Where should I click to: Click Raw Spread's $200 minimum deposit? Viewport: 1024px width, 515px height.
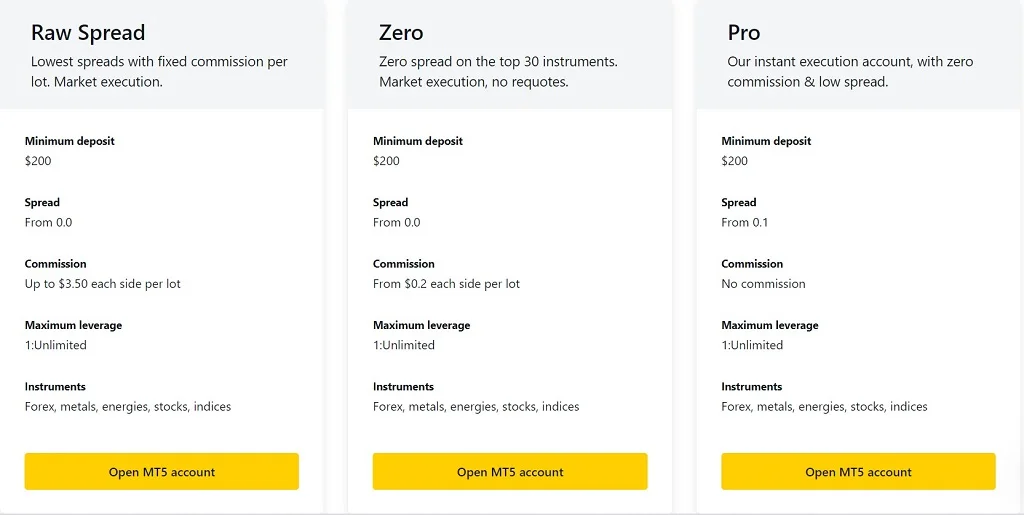38,161
